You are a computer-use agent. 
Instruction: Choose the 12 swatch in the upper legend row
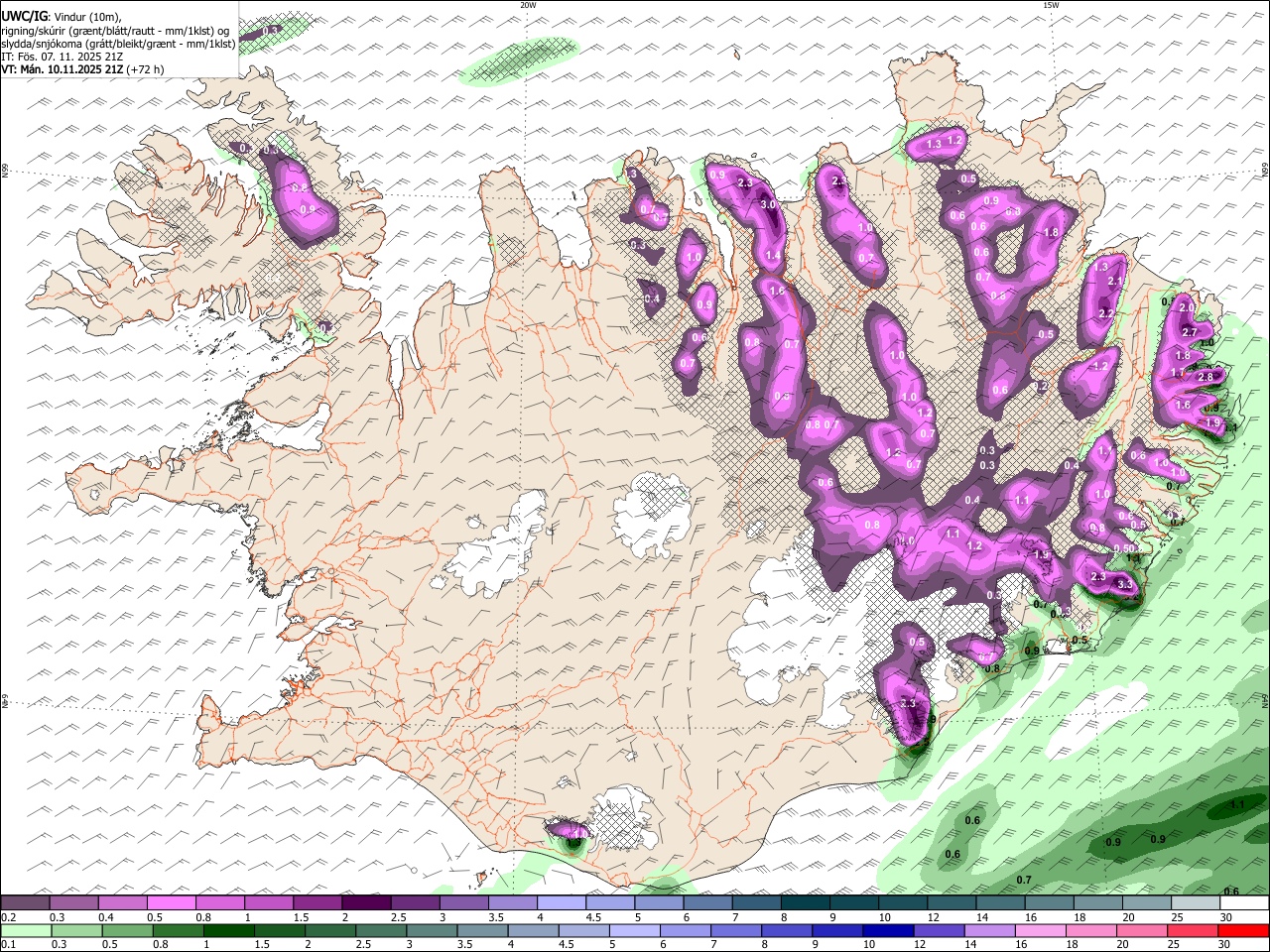[952, 903]
